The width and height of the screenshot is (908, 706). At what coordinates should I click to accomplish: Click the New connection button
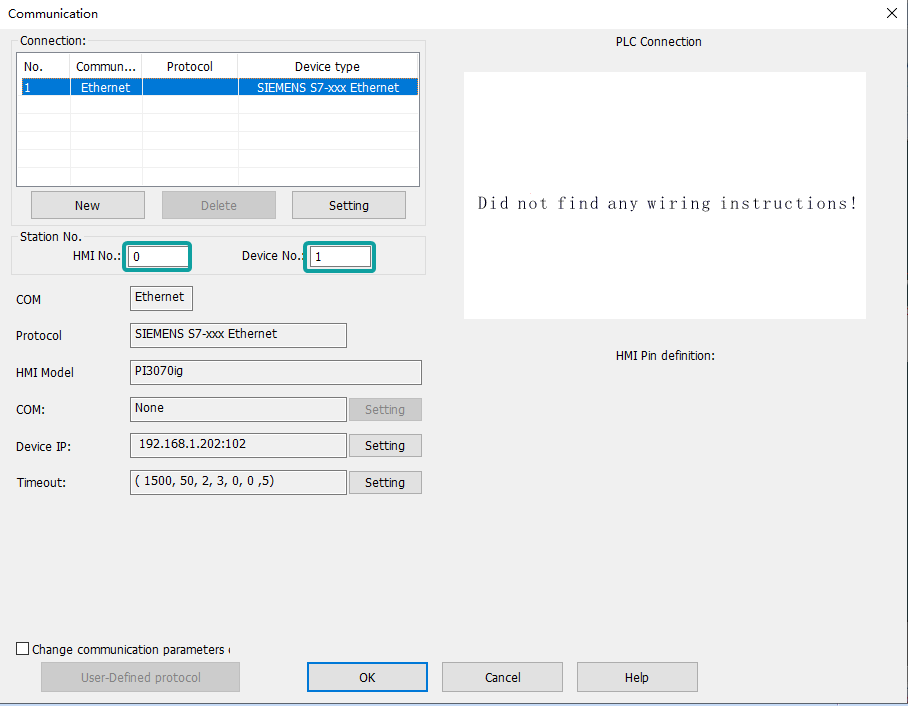(x=87, y=204)
